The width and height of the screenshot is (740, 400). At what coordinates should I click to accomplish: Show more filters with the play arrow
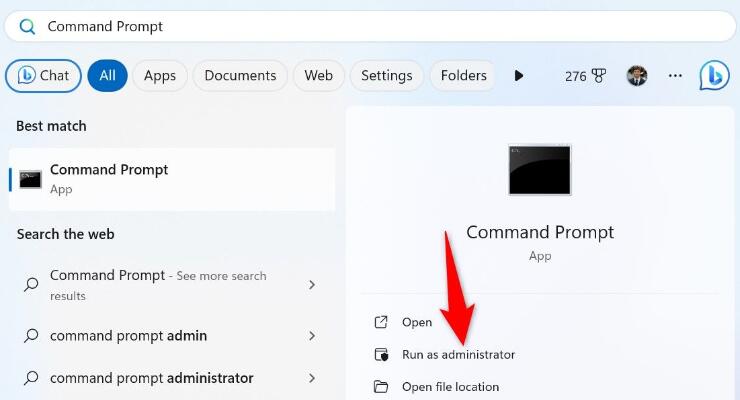(x=519, y=75)
